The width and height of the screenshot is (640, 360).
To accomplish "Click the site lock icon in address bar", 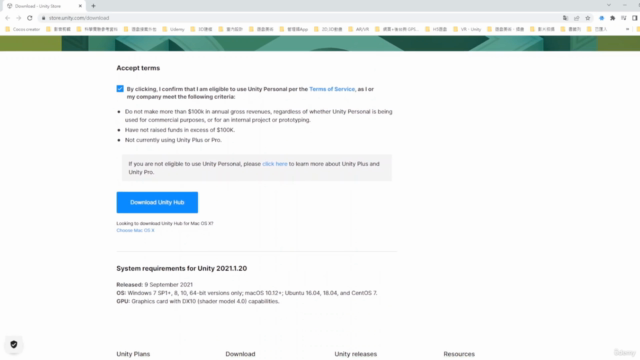I will pos(44,18).
